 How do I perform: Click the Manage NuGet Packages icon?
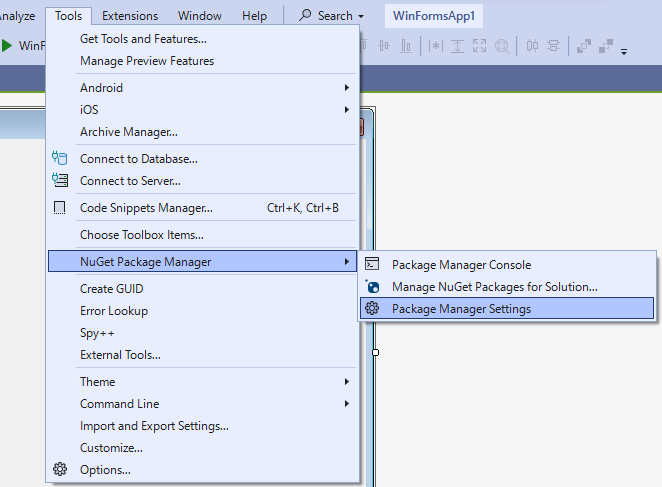372,287
